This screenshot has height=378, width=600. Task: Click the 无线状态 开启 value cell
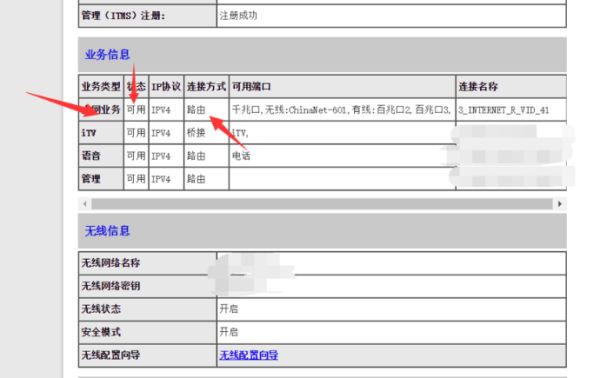coord(391,309)
